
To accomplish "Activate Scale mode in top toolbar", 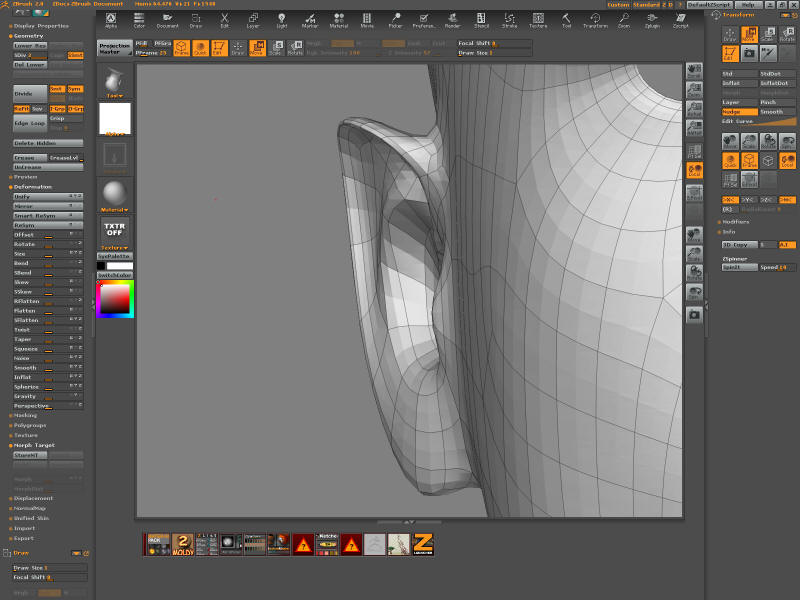I will click(275, 46).
